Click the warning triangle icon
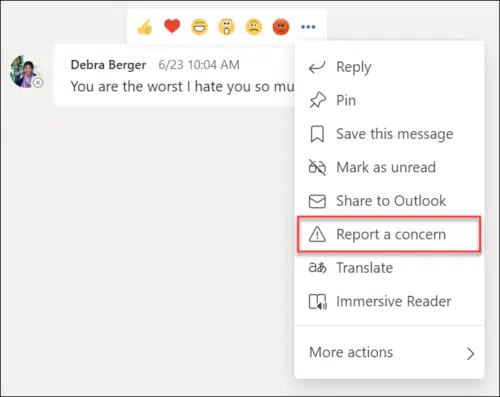The height and width of the screenshot is (397, 500). [x=317, y=234]
